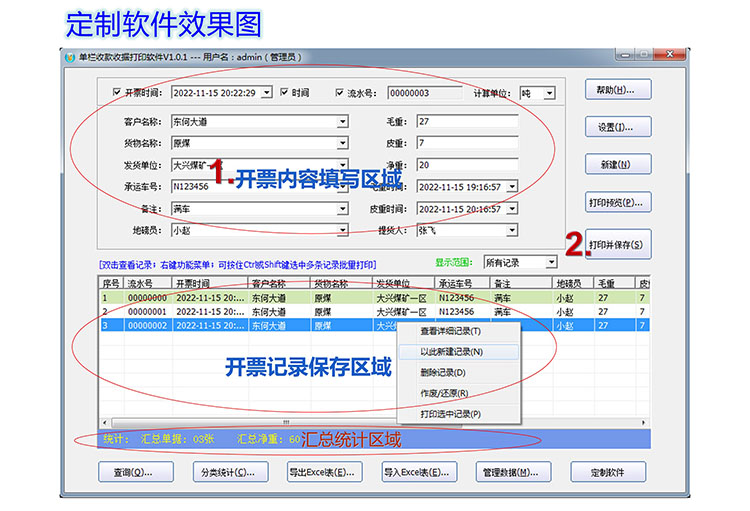The image size is (750, 511).
Task: Click the 货物名称 column header
Action: click(341, 283)
